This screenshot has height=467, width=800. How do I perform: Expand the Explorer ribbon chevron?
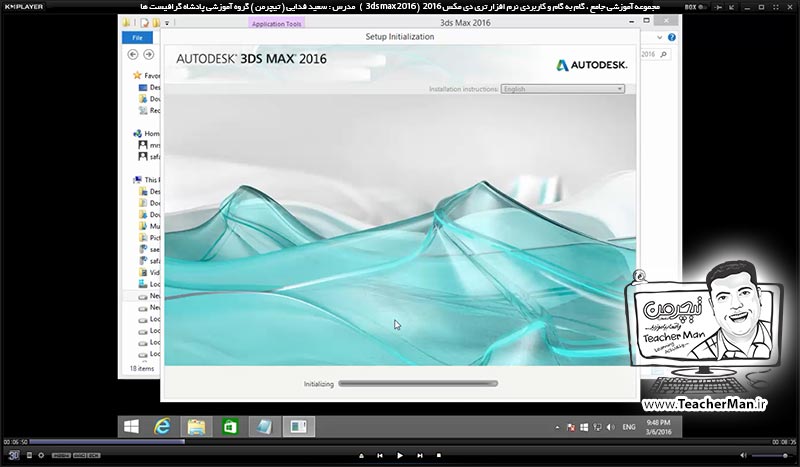click(660, 37)
